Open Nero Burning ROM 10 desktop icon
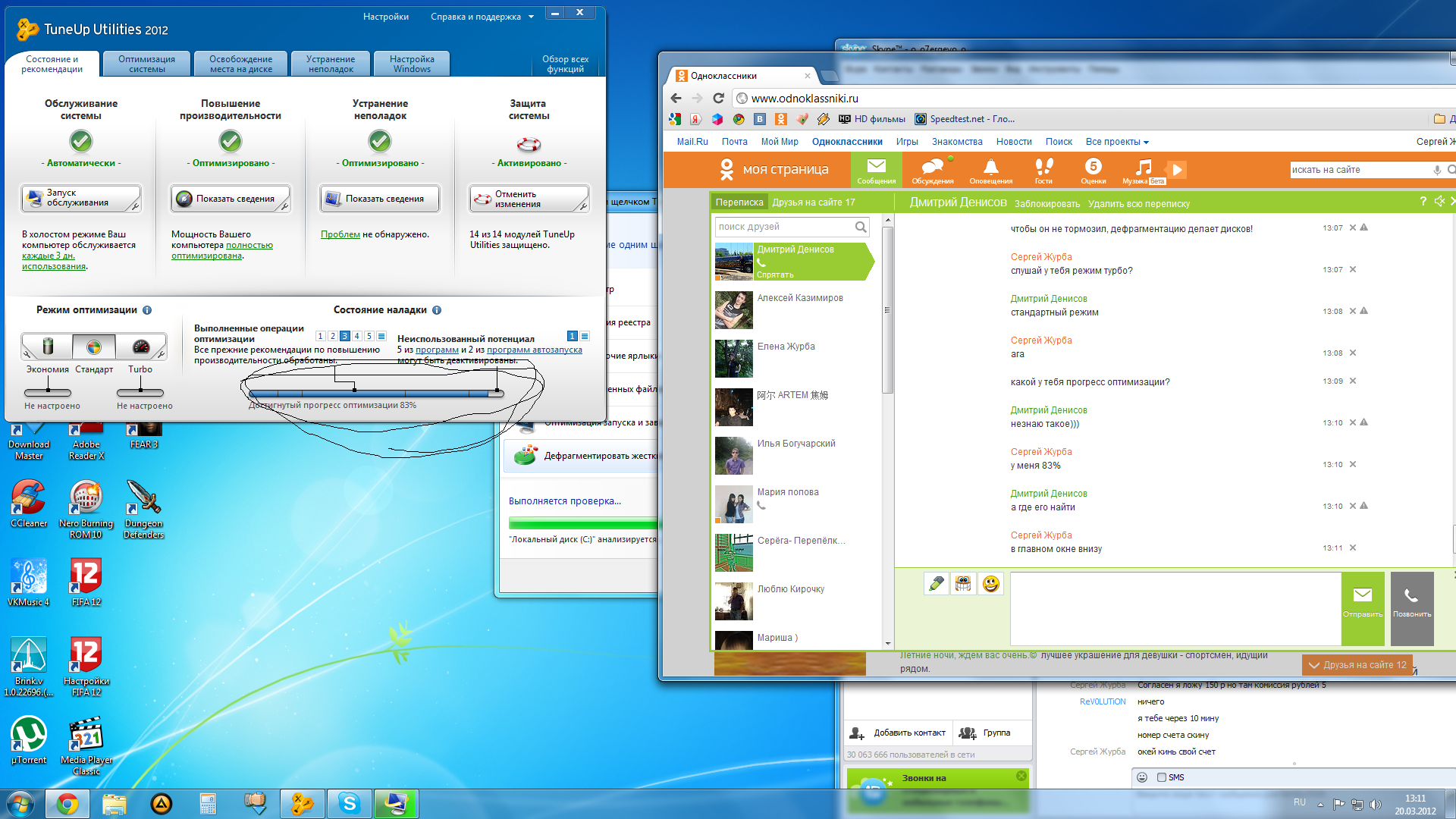The width and height of the screenshot is (1456, 819). [86, 510]
